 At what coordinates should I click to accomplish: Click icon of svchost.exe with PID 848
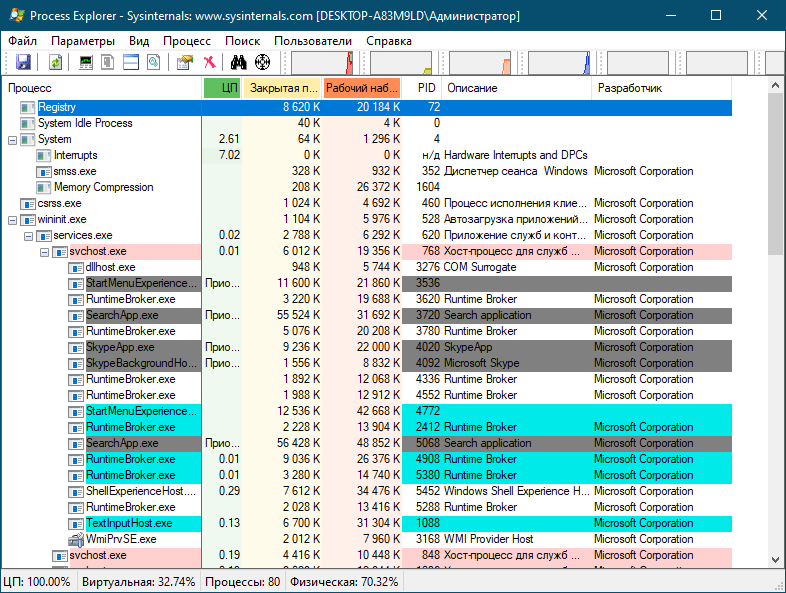point(60,555)
